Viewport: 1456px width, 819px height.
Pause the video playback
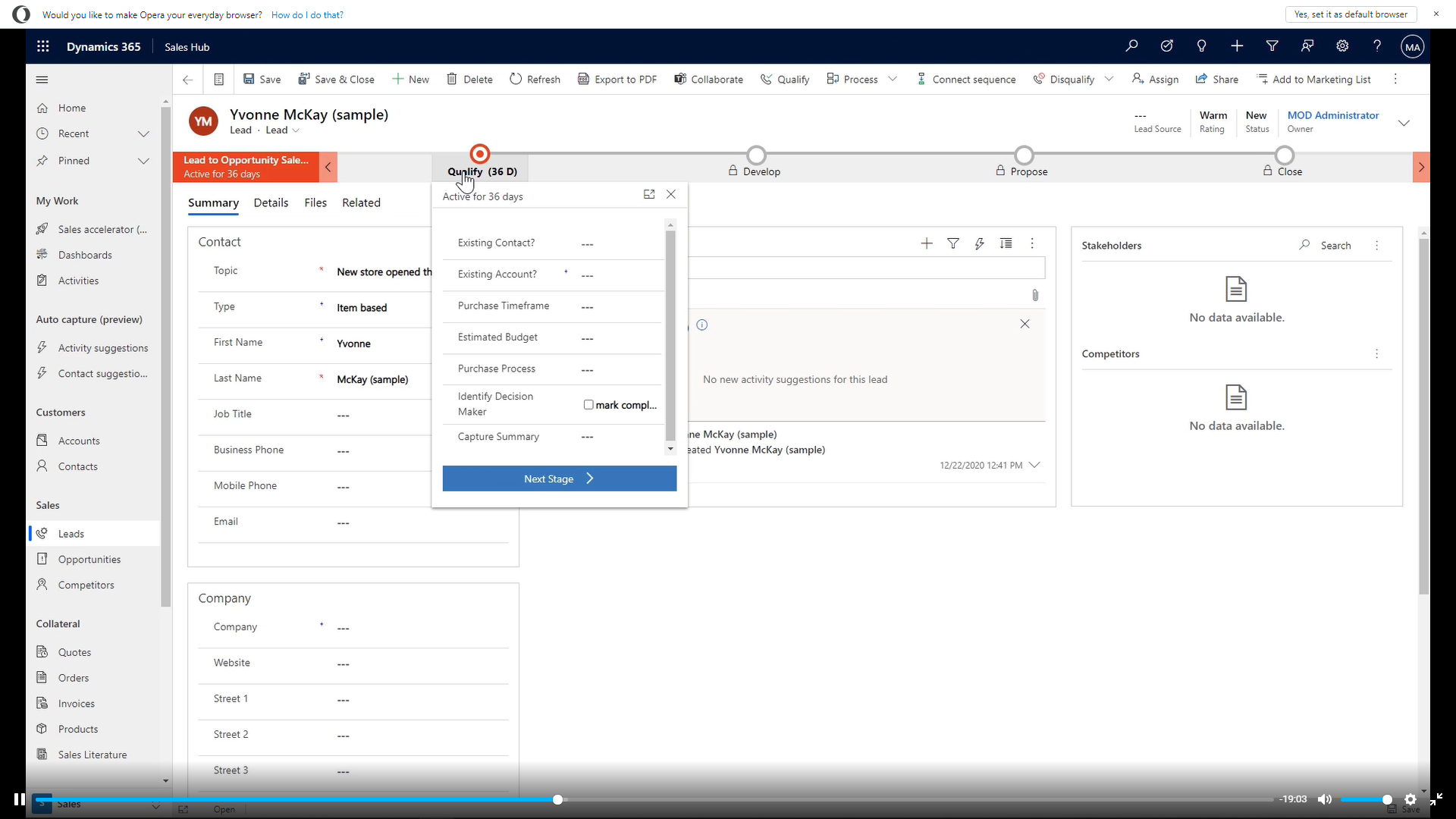(19, 799)
